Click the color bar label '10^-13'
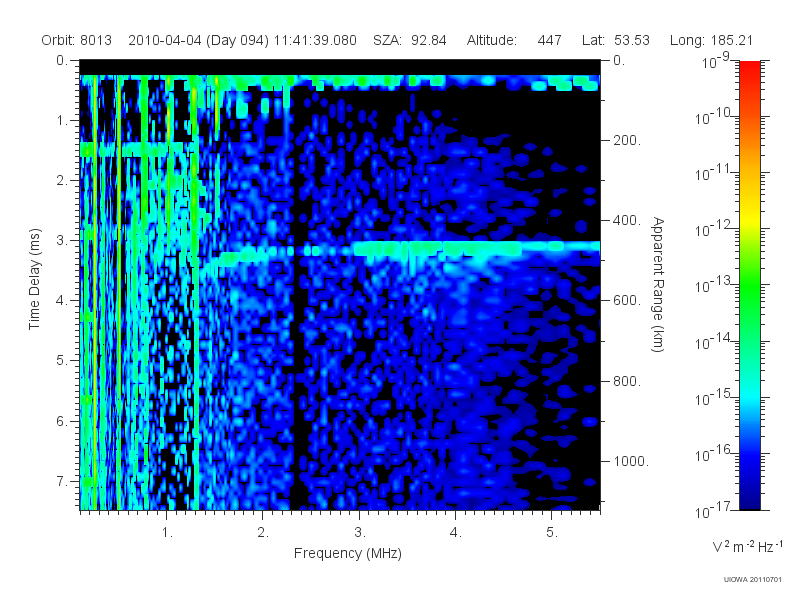Screen dimensions: 800x600 tap(715, 286)
